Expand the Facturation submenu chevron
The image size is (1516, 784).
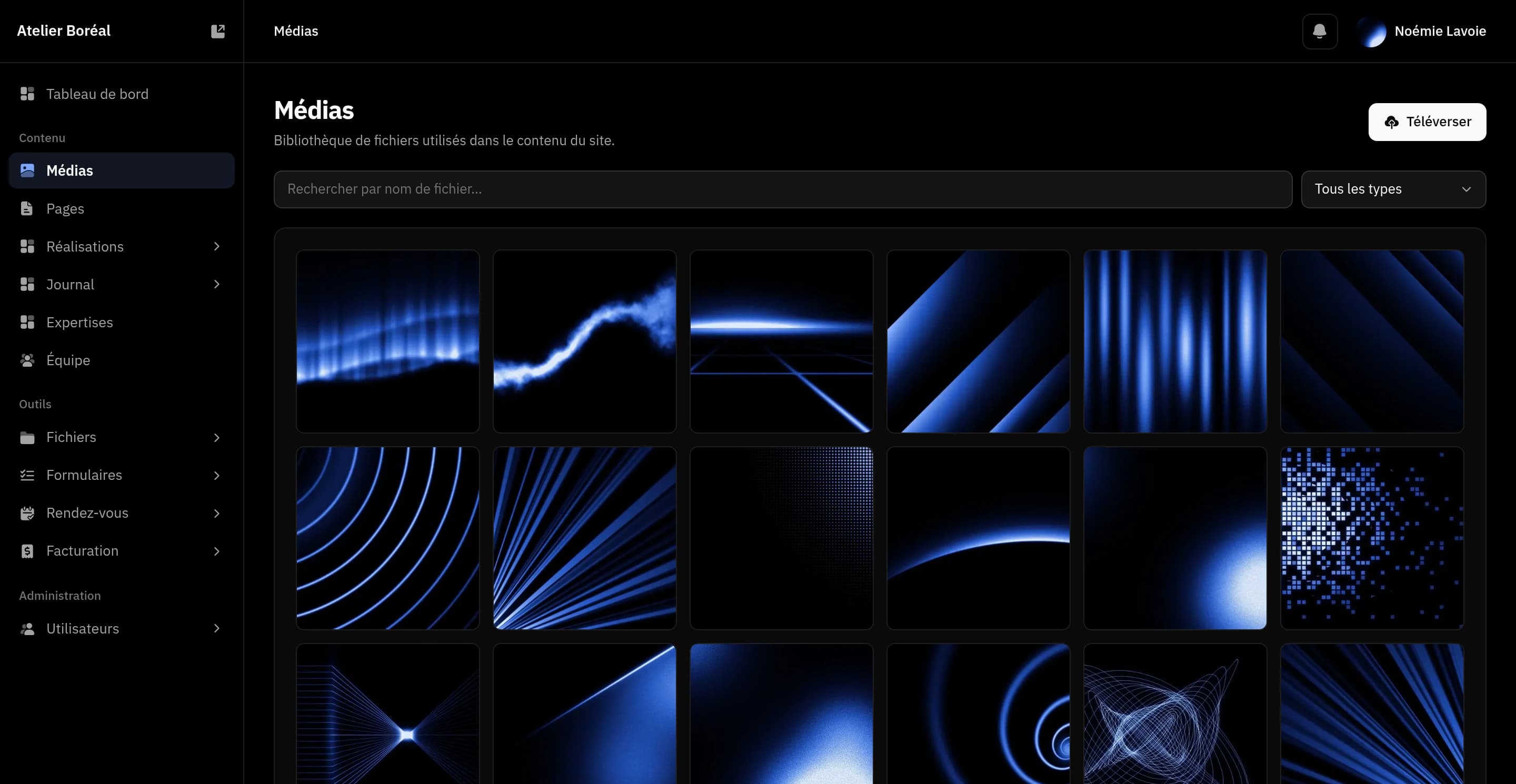point(216,551)
